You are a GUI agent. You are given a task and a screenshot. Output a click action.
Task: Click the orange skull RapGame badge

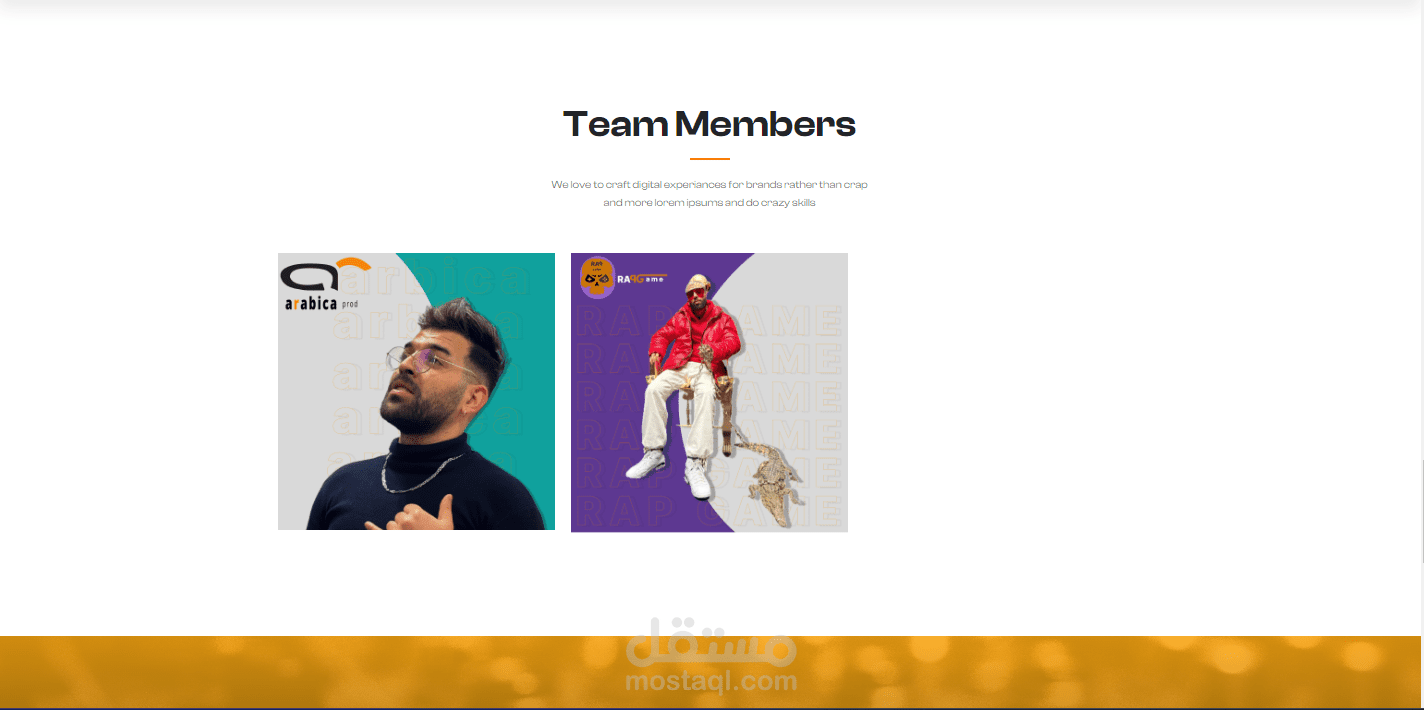pos(597,277)
